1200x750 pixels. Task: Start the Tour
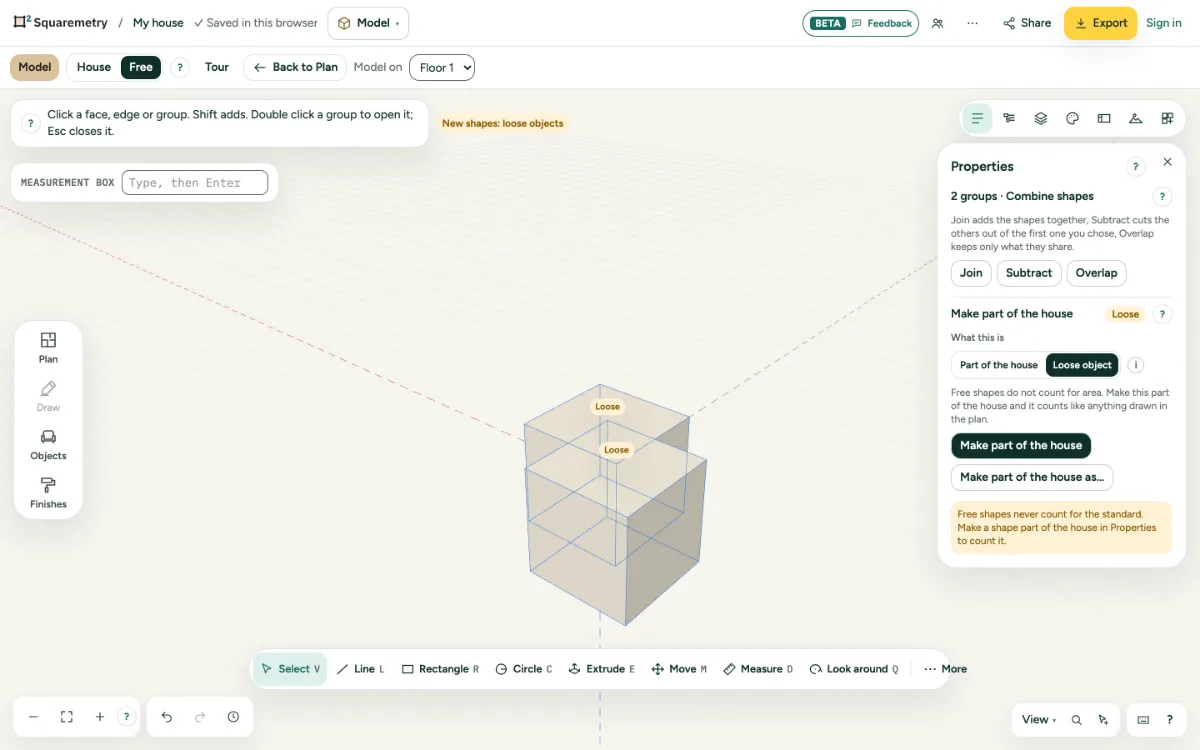217,67
